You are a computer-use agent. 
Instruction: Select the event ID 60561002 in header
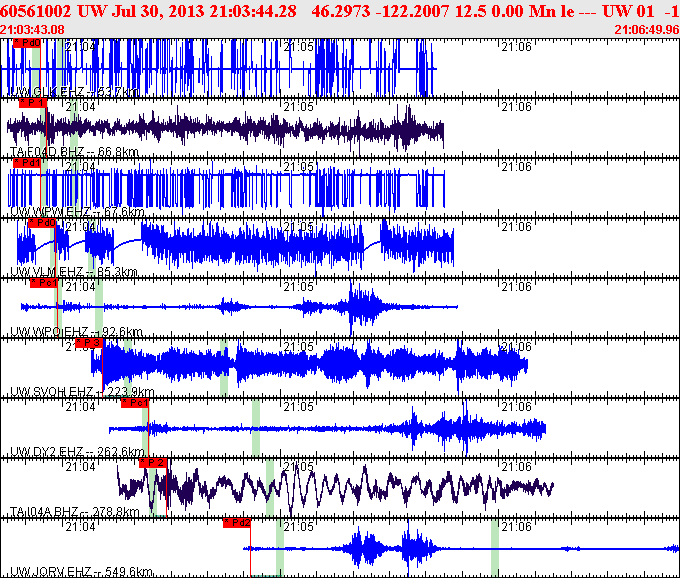click(x=38, y=11)
